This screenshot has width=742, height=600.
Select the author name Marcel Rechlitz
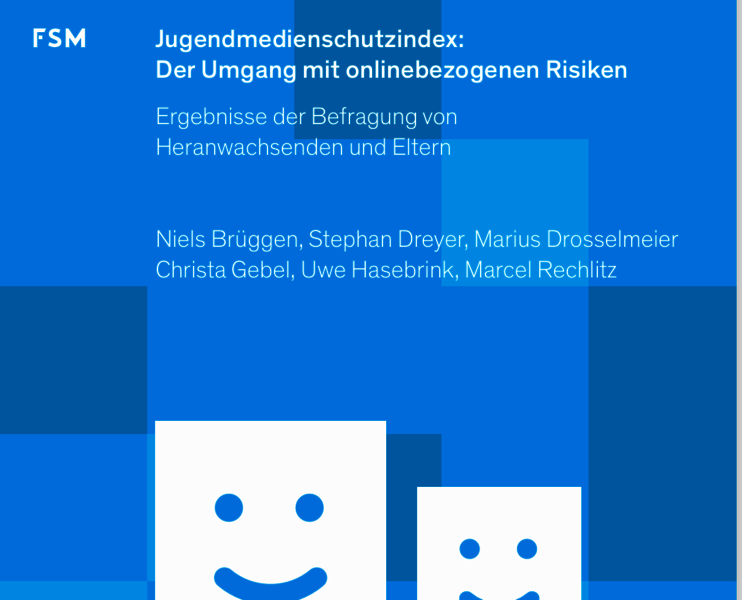pyautogui.click(x=541, y=270)
